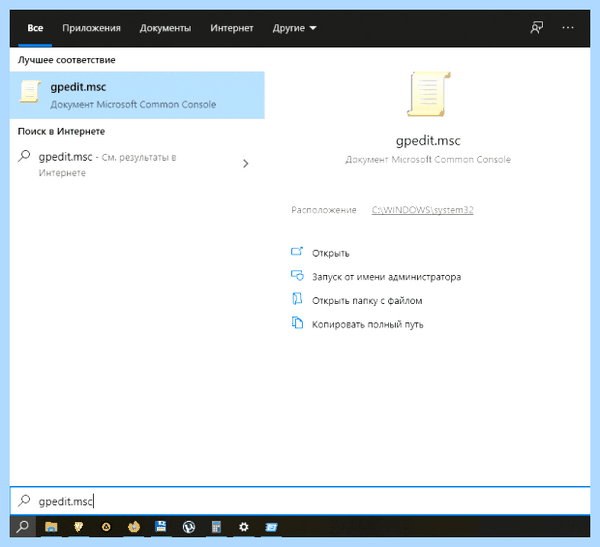Open File Explorer from the taskbar
This screenshot has height=547, width=600.
[x=51, y=527]
